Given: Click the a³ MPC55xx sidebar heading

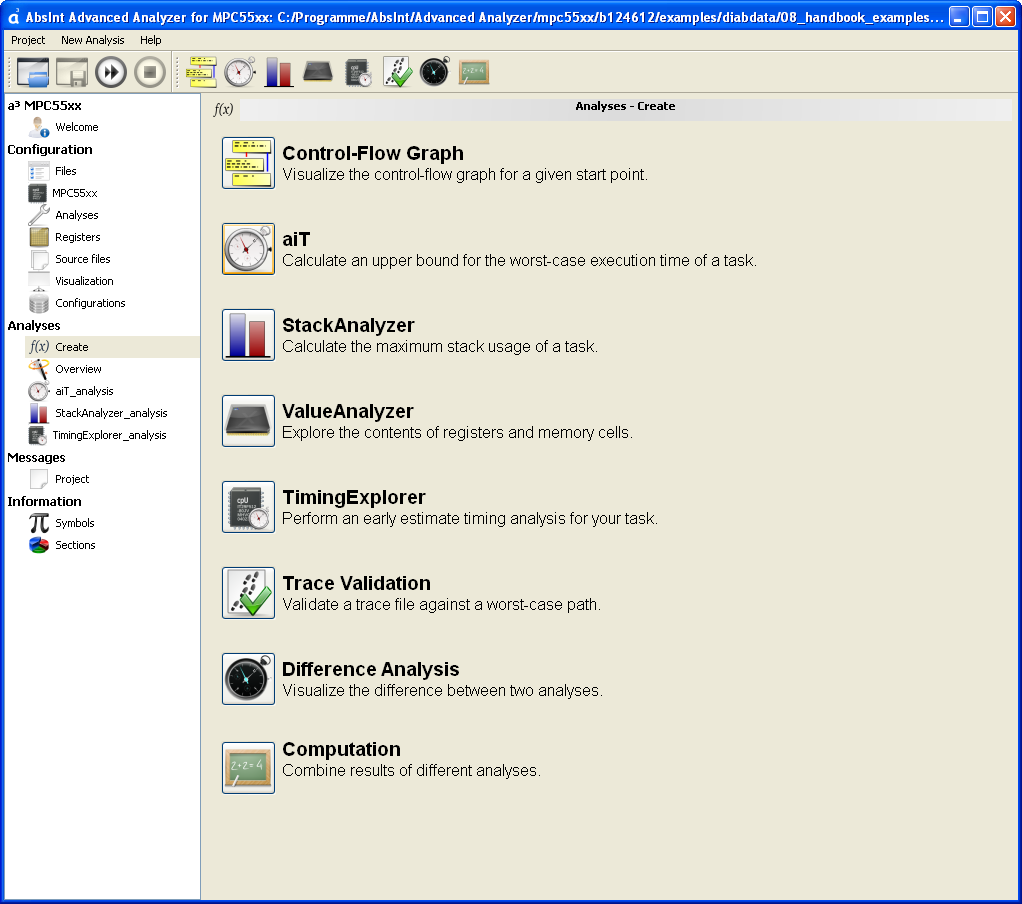Looking at the screenshot, I should click(44, 106).
